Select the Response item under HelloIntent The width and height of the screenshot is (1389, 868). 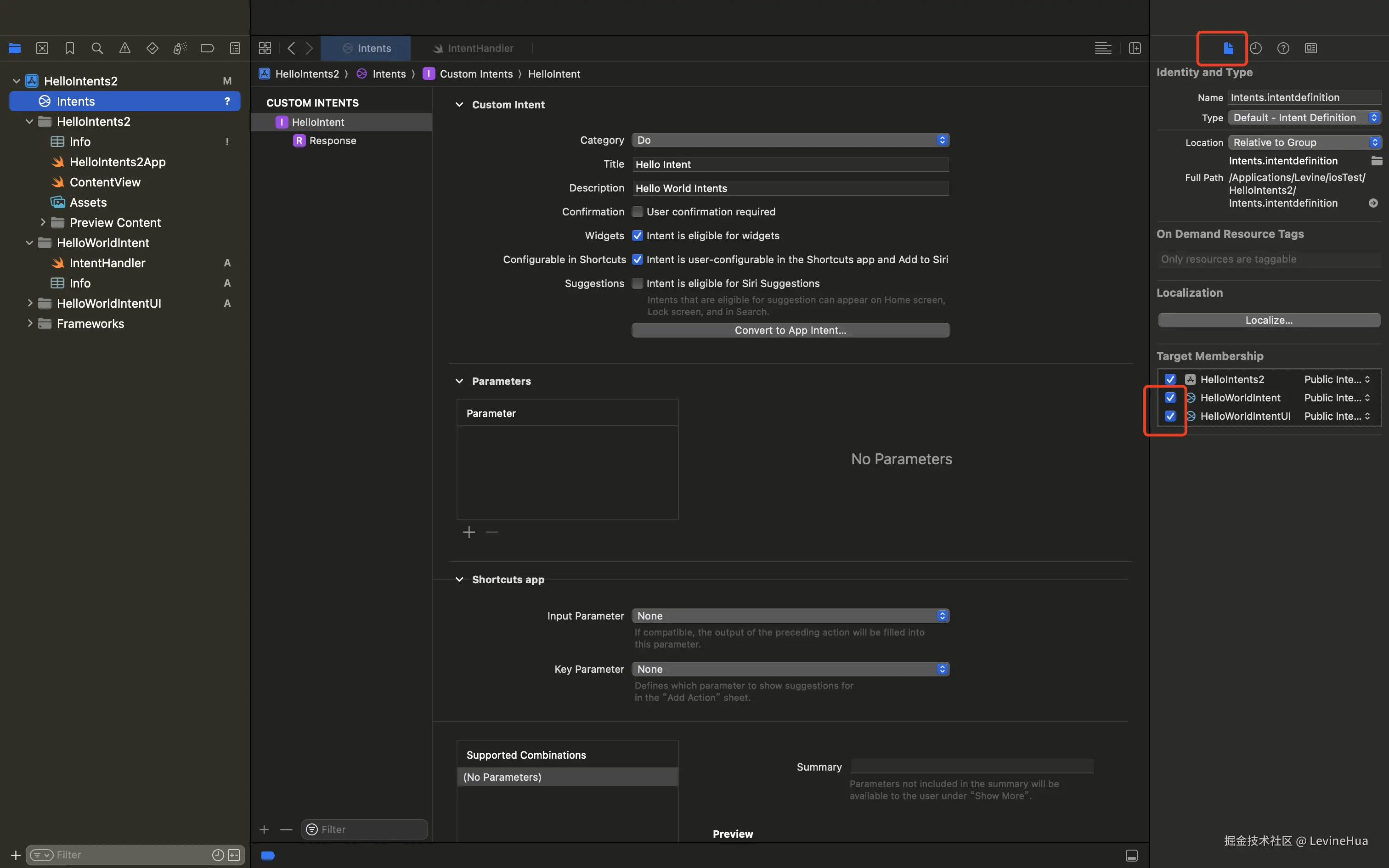click(332, 141)
